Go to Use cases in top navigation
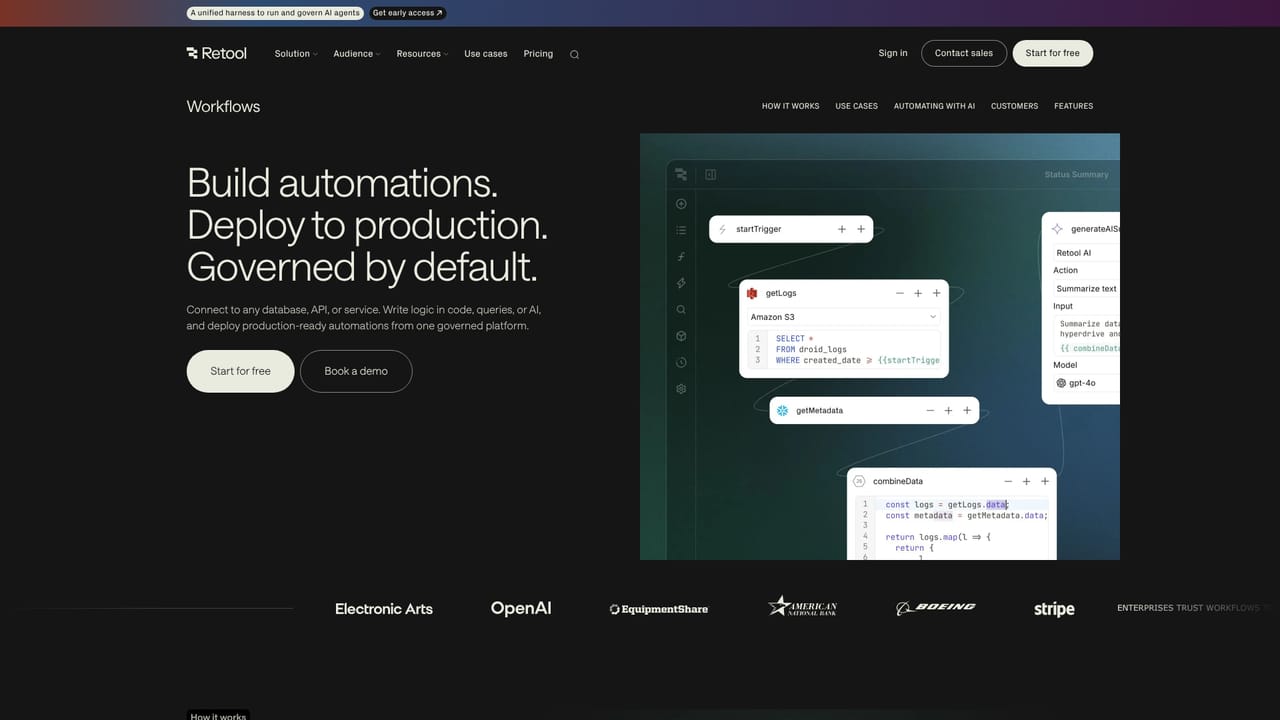This screenshot has height=720, width=1280. coord(486,54)
